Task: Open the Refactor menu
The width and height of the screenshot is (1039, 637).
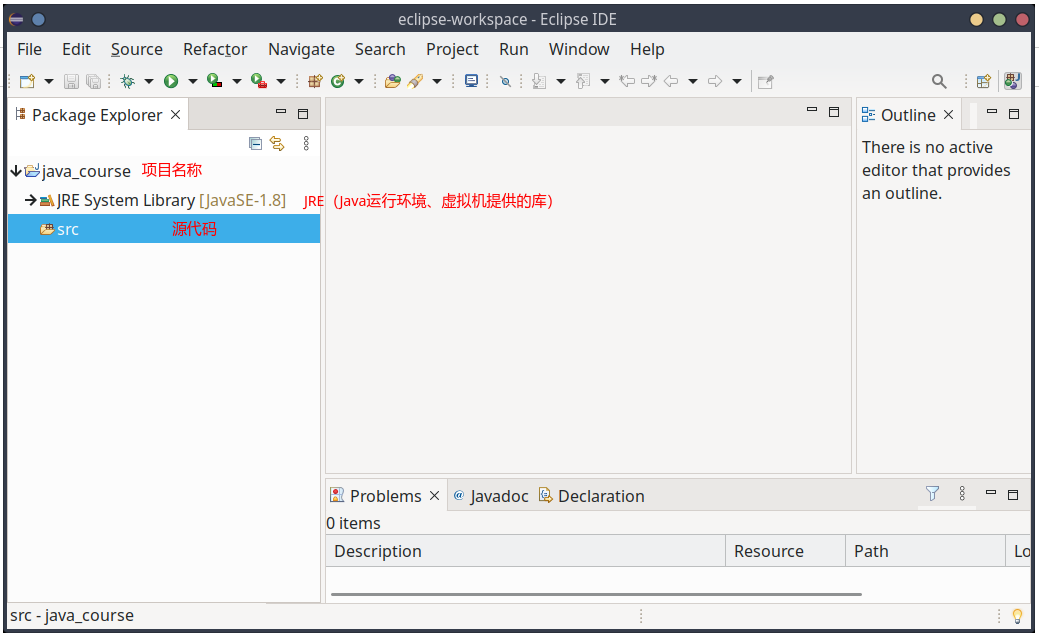Action: pos(214,49)
